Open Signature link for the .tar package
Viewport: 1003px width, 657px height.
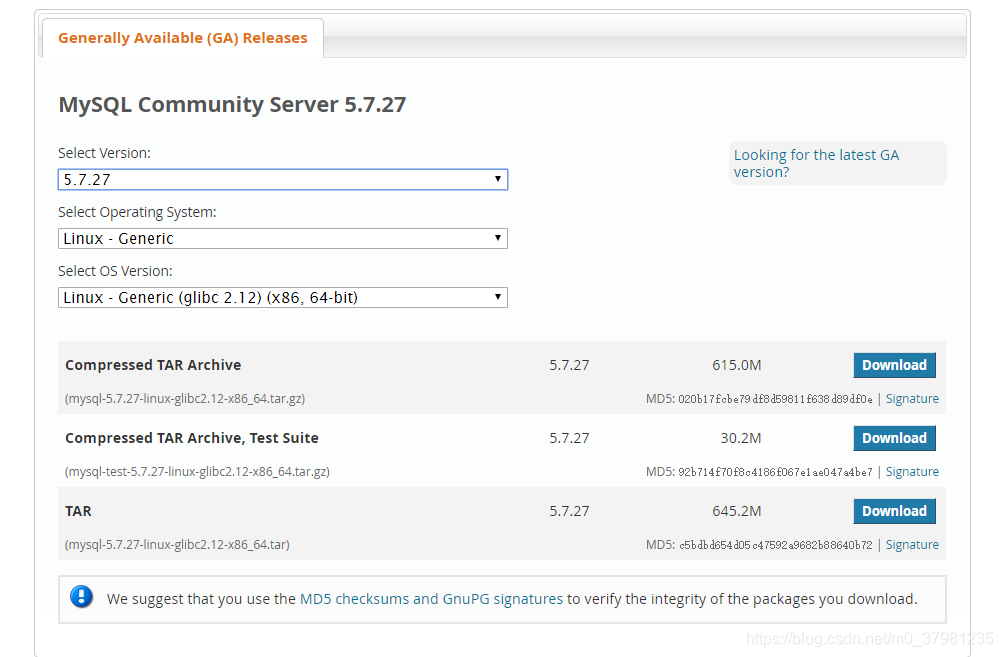(x=912, y=544)
